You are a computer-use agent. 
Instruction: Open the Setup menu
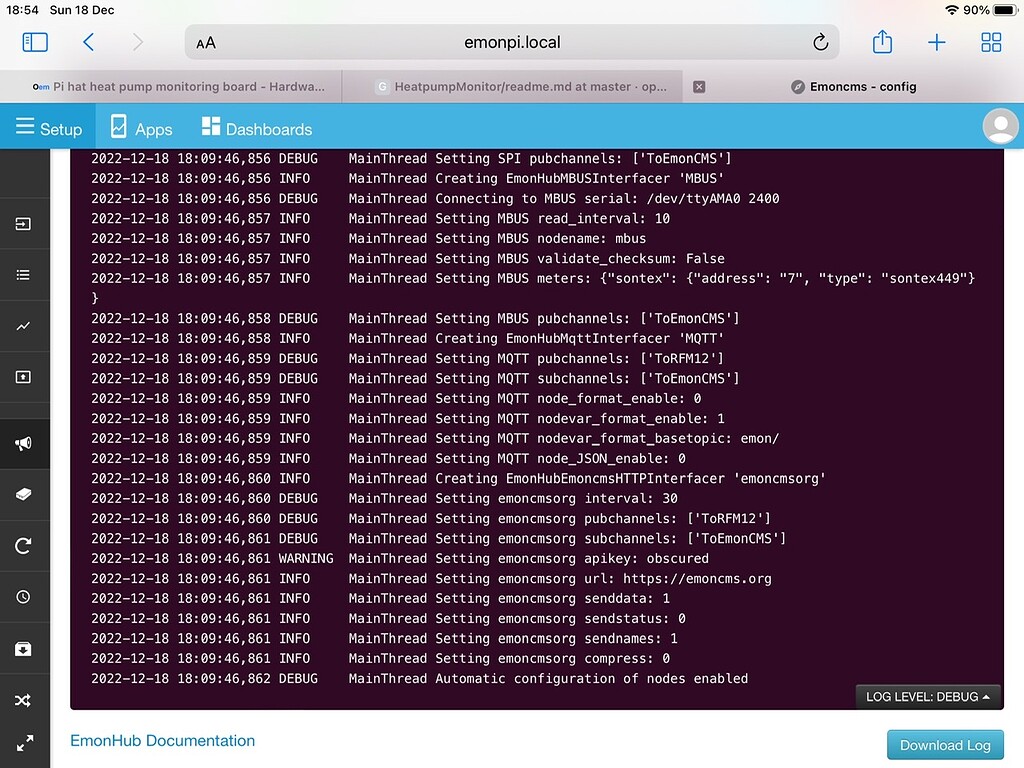(48, 127)
